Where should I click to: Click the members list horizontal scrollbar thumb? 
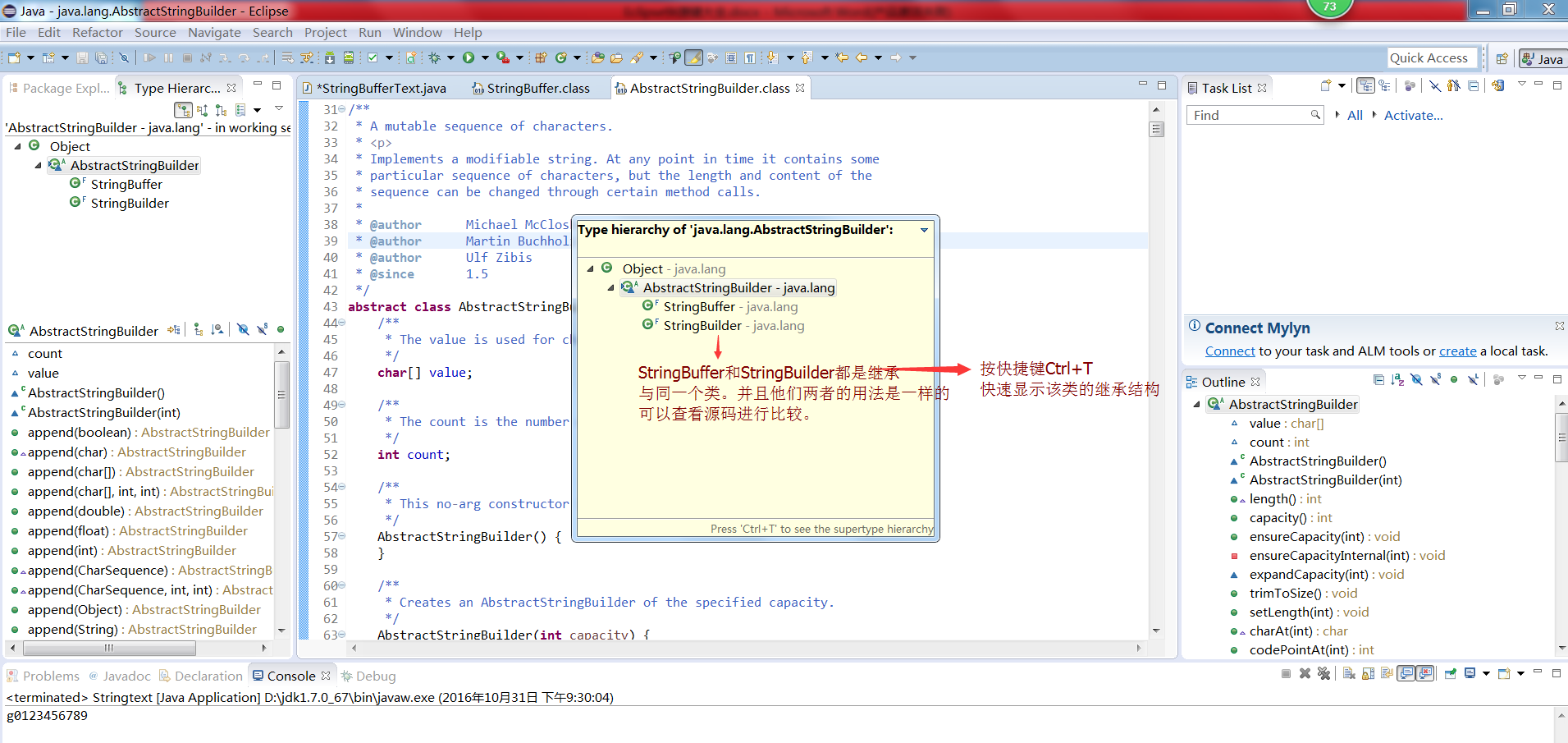tap(109, 648)
